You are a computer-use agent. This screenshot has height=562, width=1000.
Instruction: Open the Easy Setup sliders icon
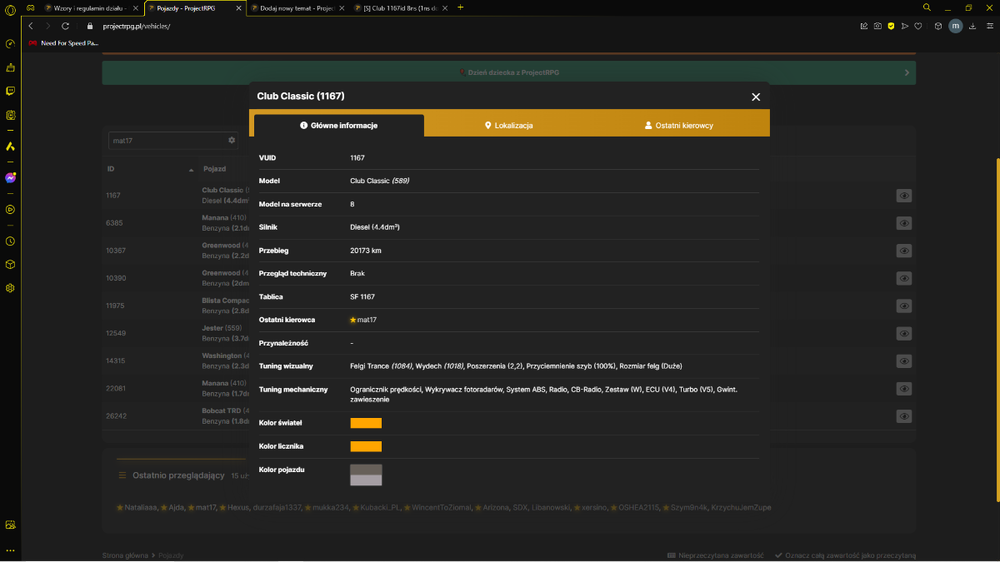click(990, 26)
